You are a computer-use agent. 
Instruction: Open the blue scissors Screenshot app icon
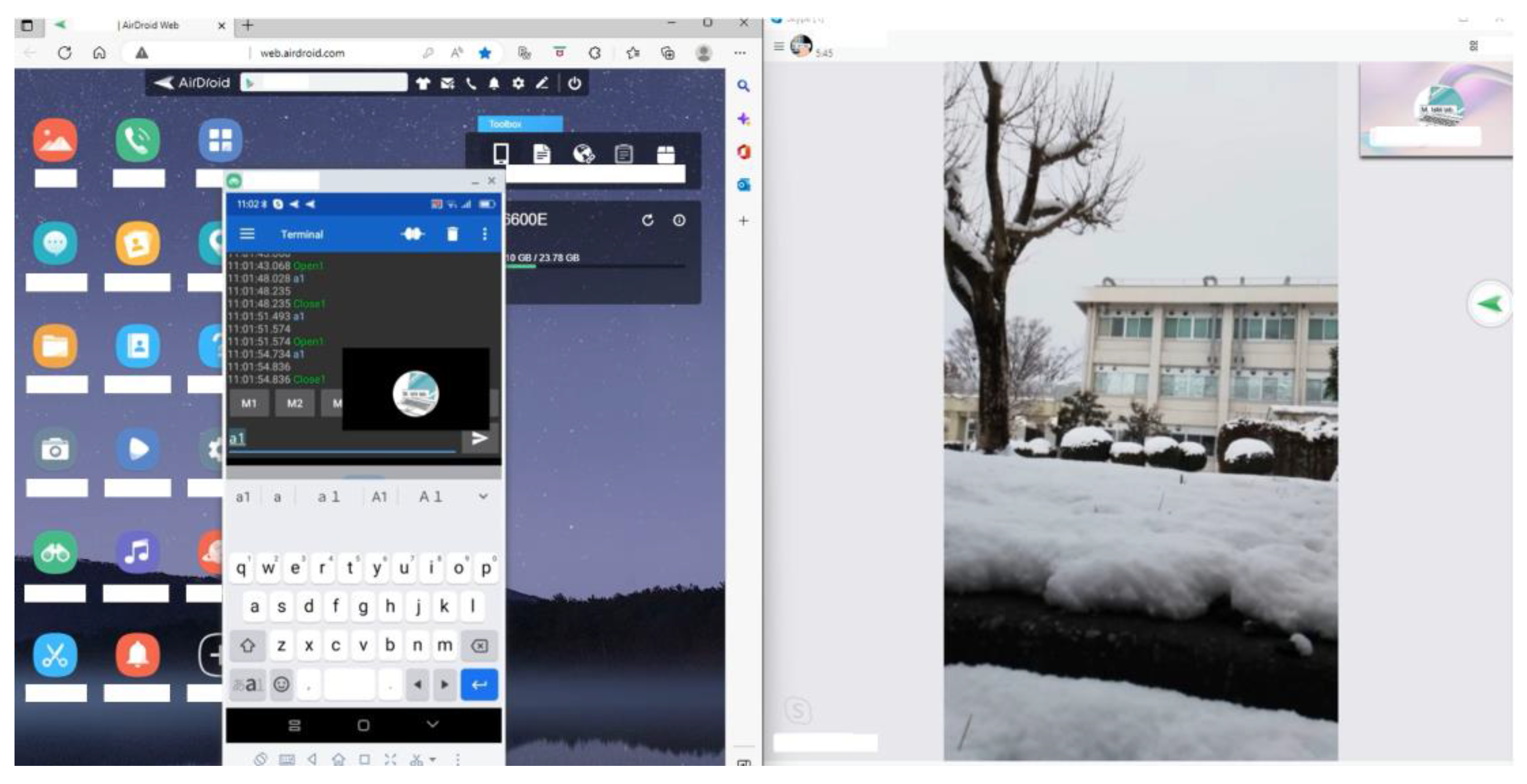point(55,655)
